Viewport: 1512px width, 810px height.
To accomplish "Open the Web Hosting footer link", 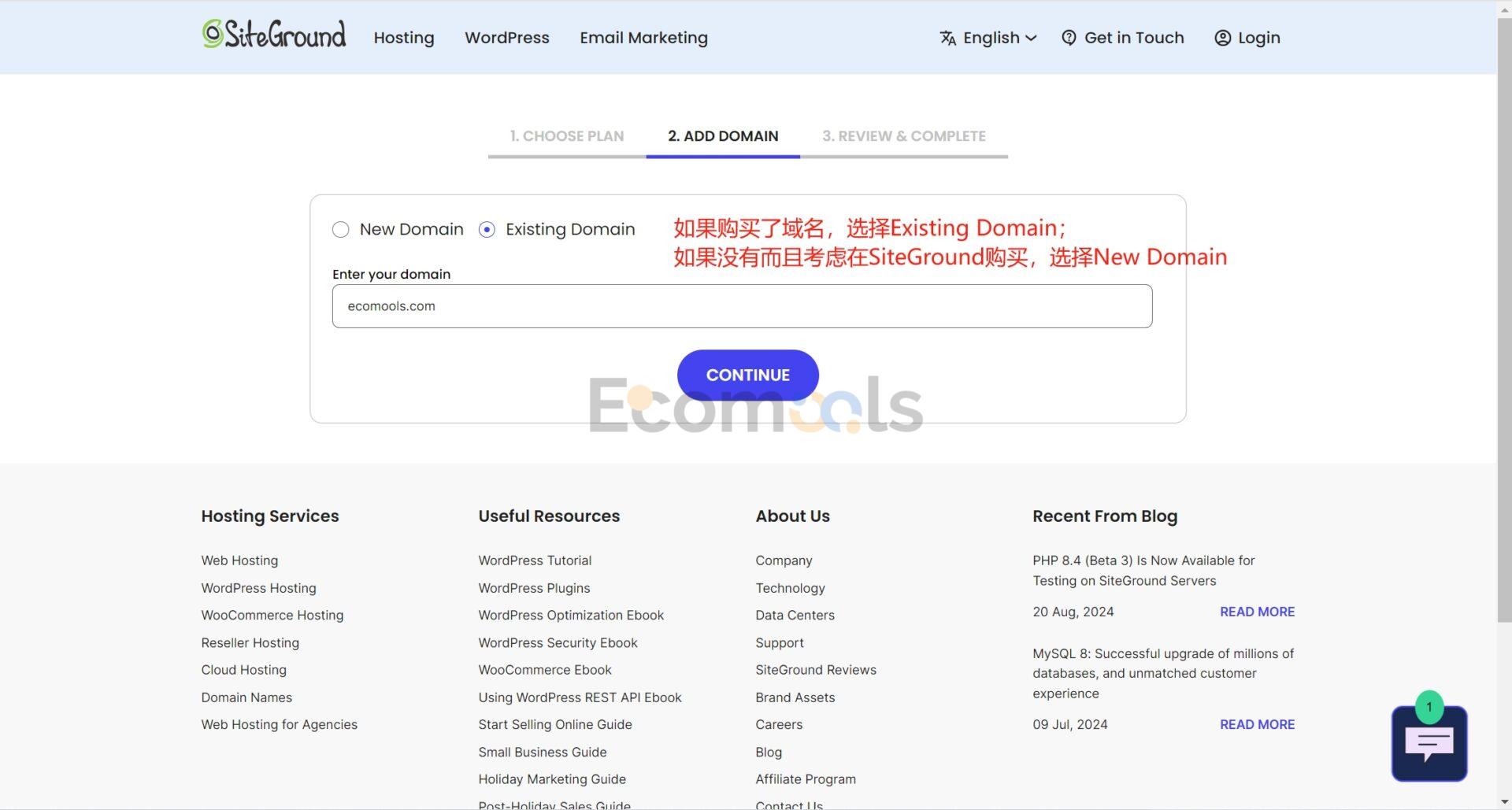I will point(239,560).
